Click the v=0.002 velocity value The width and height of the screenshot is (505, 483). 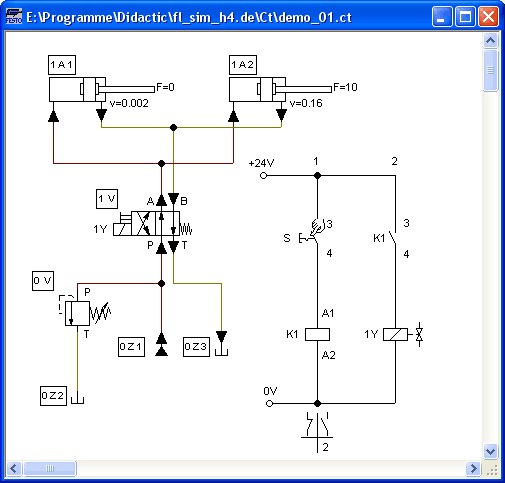pos(129,103)
